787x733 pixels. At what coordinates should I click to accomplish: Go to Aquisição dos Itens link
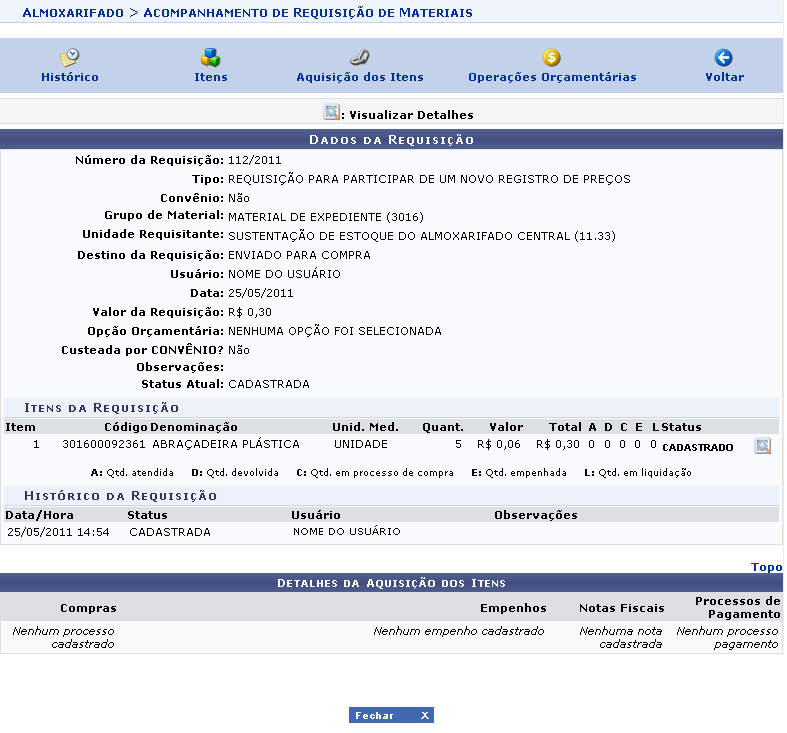[x=360, y=77]
